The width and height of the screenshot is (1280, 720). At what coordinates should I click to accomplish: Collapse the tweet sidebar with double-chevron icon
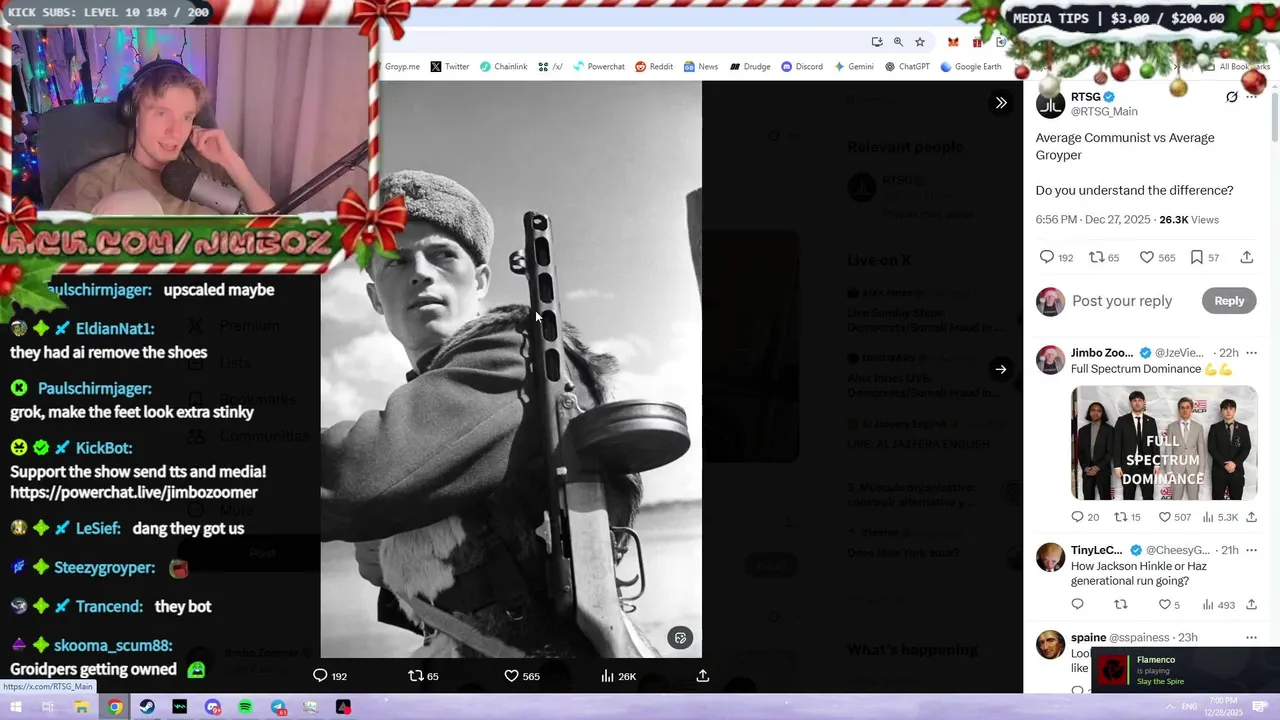1001,103
